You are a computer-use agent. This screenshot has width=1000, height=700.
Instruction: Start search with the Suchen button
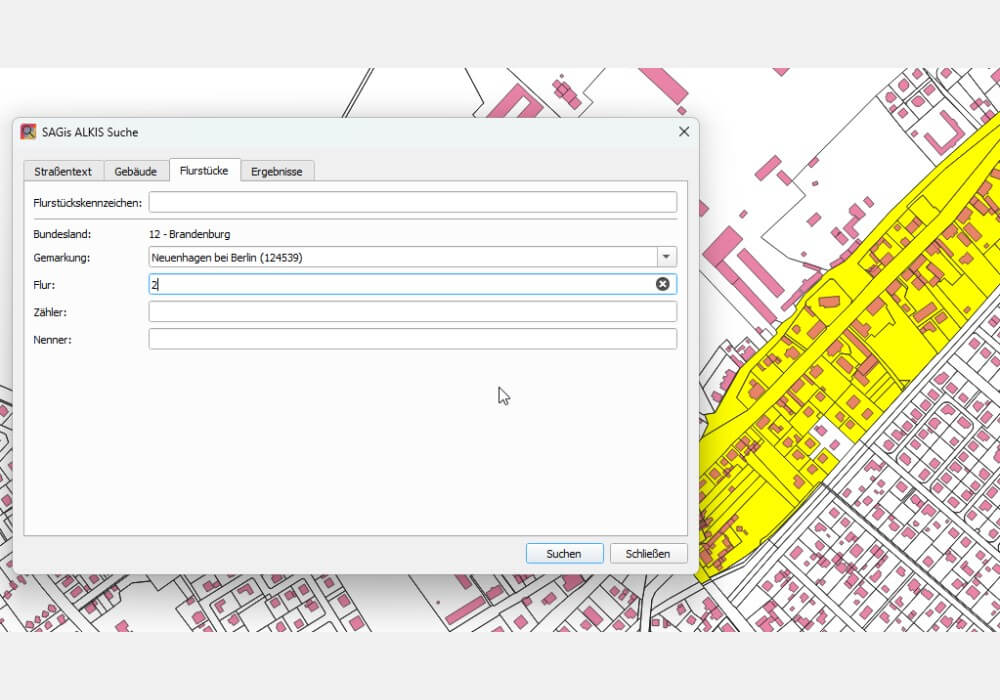pos(564,553)
